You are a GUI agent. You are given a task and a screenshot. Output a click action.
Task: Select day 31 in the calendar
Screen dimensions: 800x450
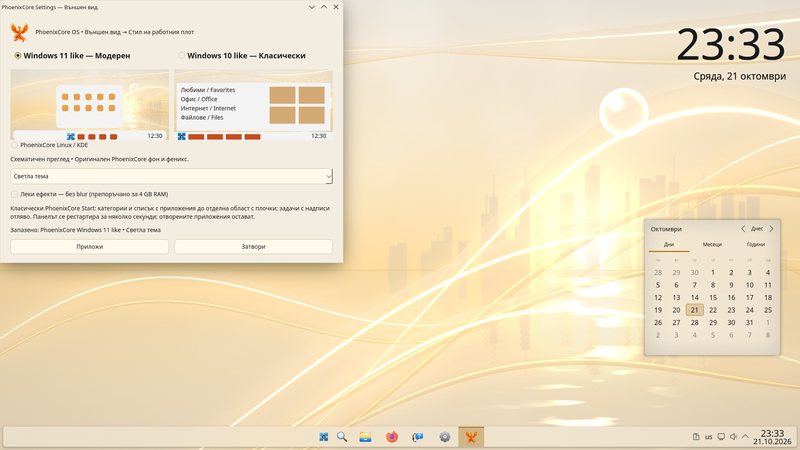[x=749, y=322]
